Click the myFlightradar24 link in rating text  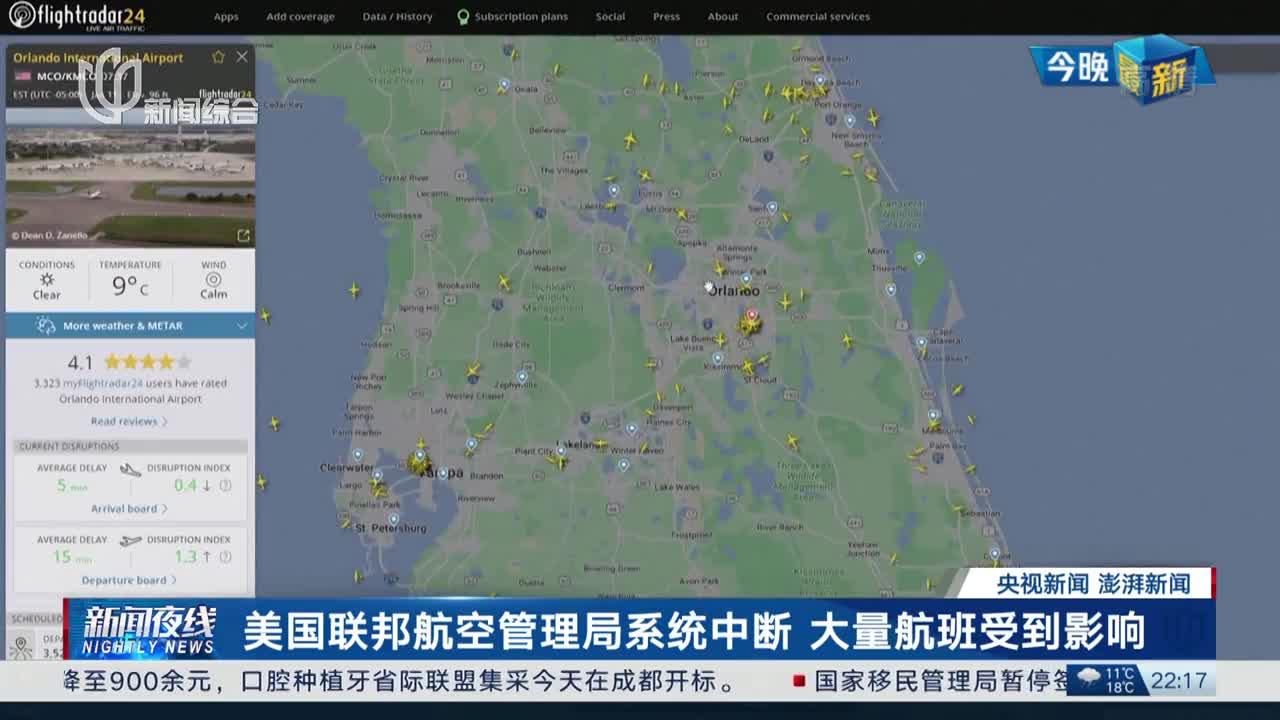coord(103,383)
